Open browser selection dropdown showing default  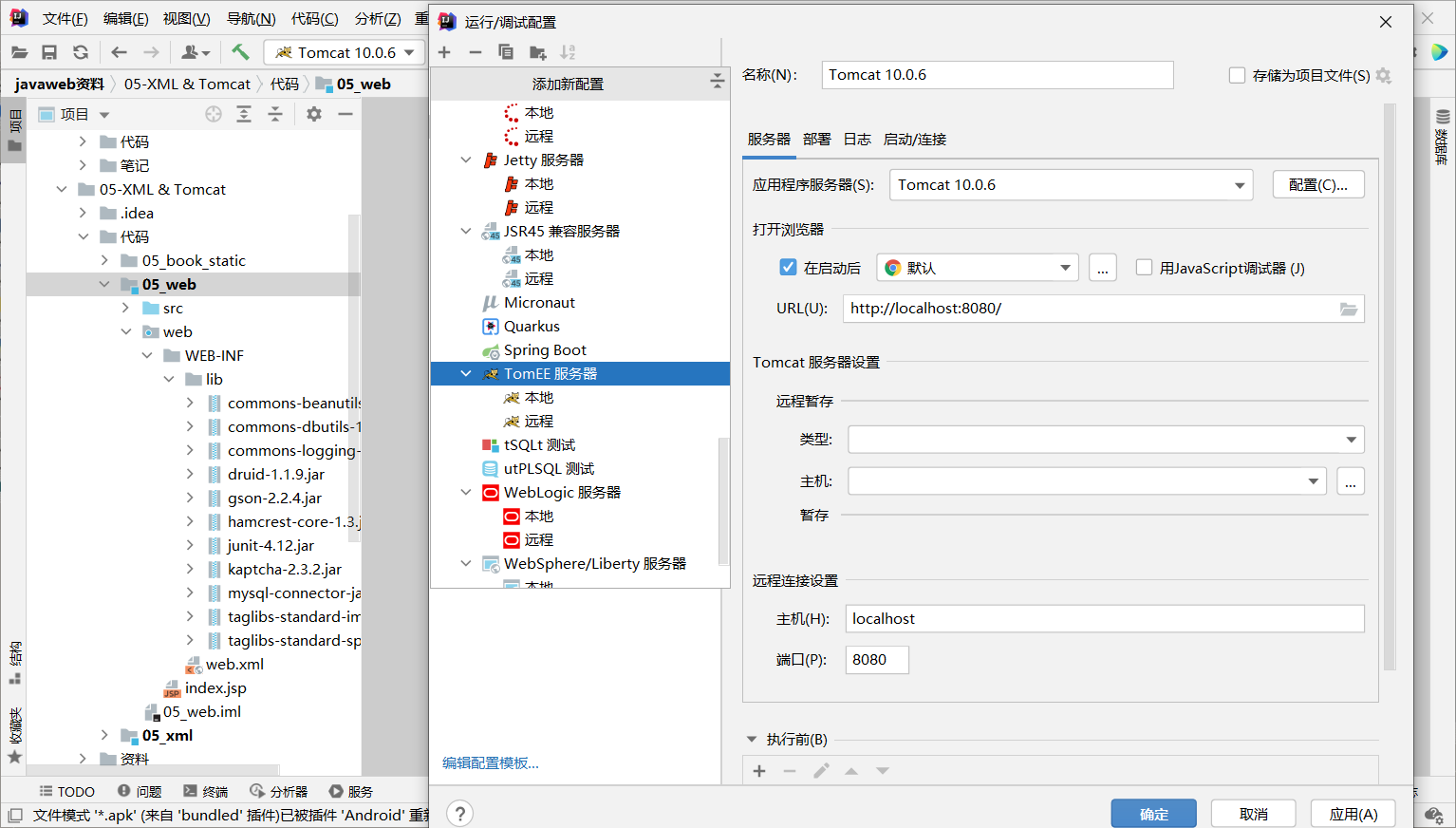978,268
